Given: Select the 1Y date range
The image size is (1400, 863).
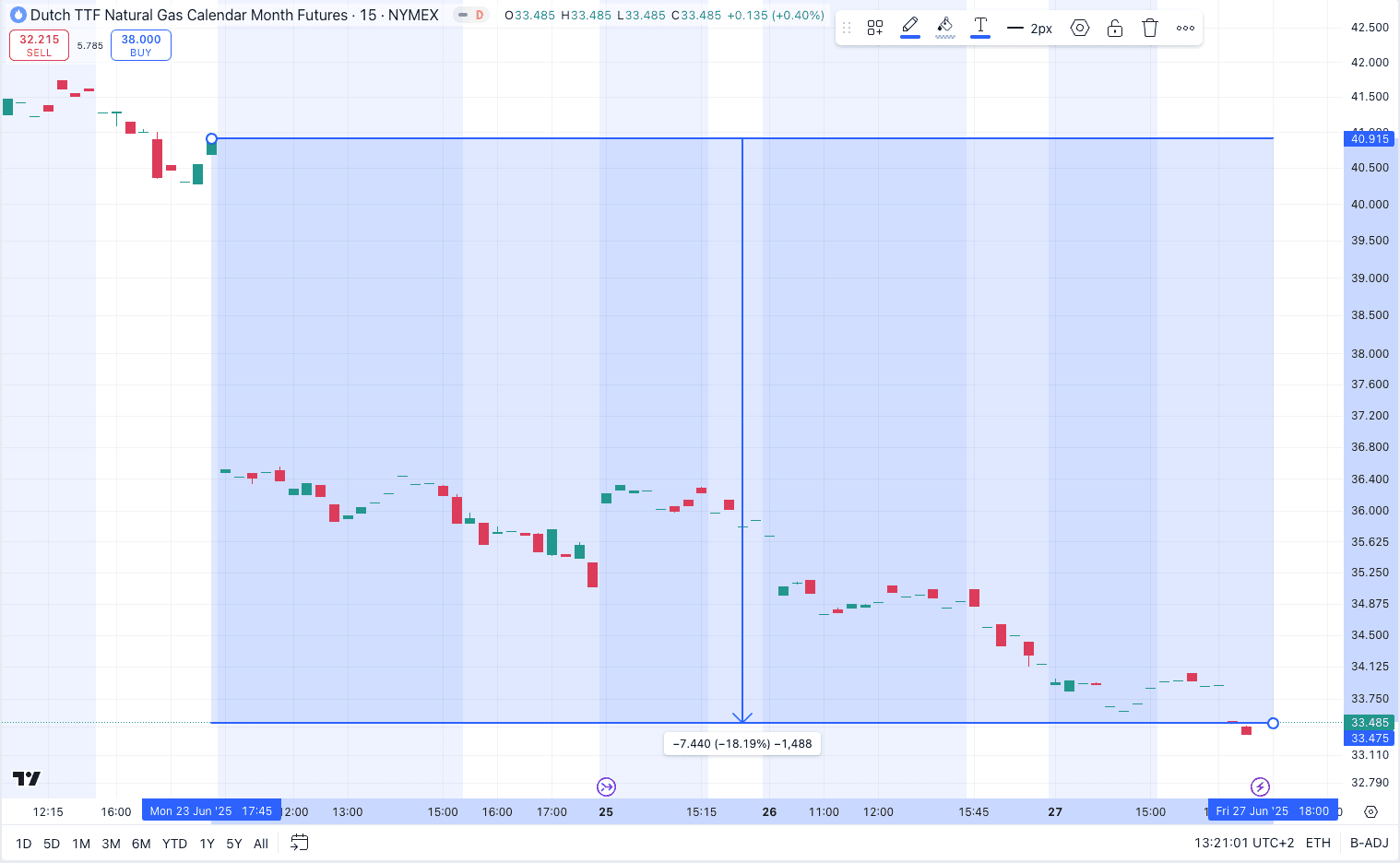Looking at the screenshot, I should coord(207,844).
